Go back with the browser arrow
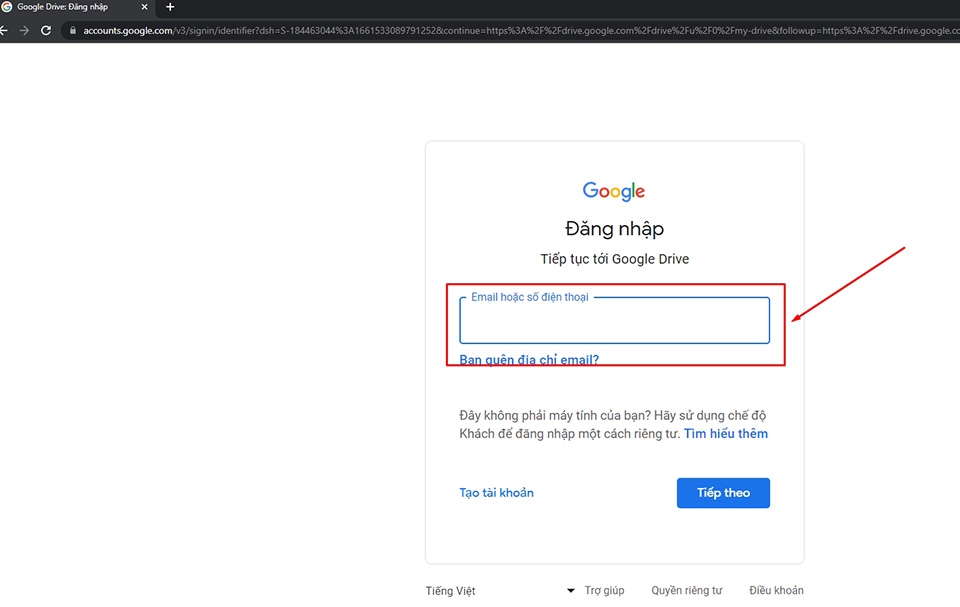960x607 pixels. pyautogui.click(x=4, y=30)
